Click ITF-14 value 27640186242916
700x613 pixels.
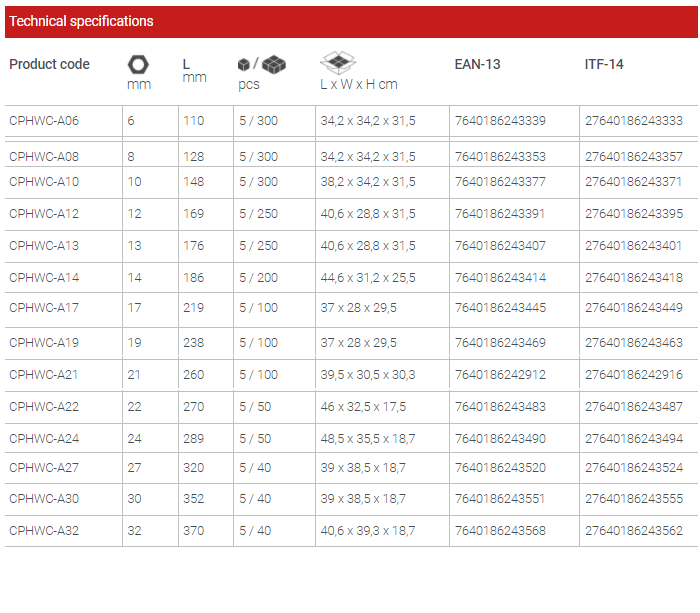coord(634,375)
